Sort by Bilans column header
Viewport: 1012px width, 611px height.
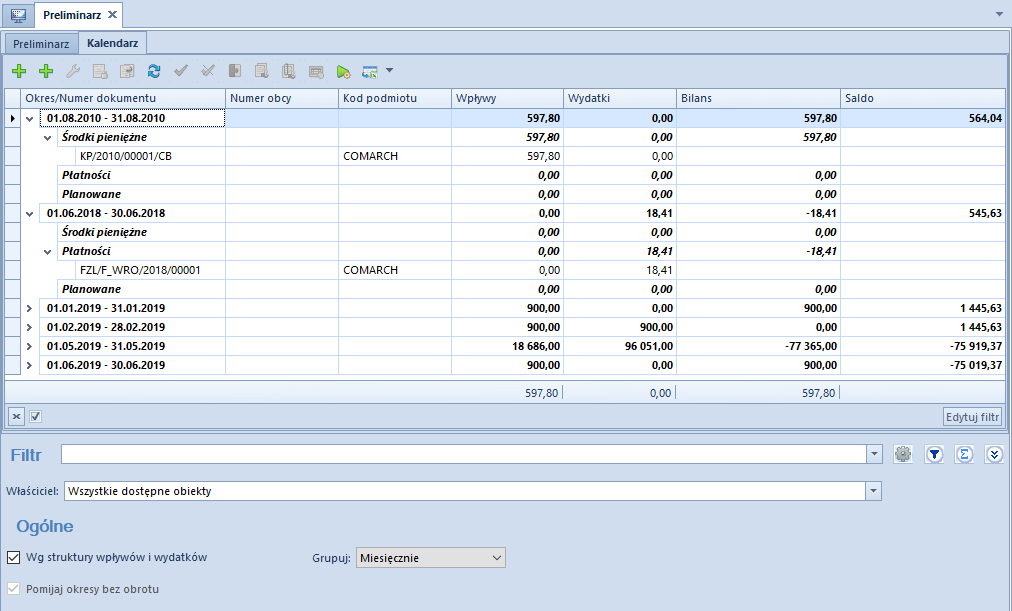[x=758, y=98]
